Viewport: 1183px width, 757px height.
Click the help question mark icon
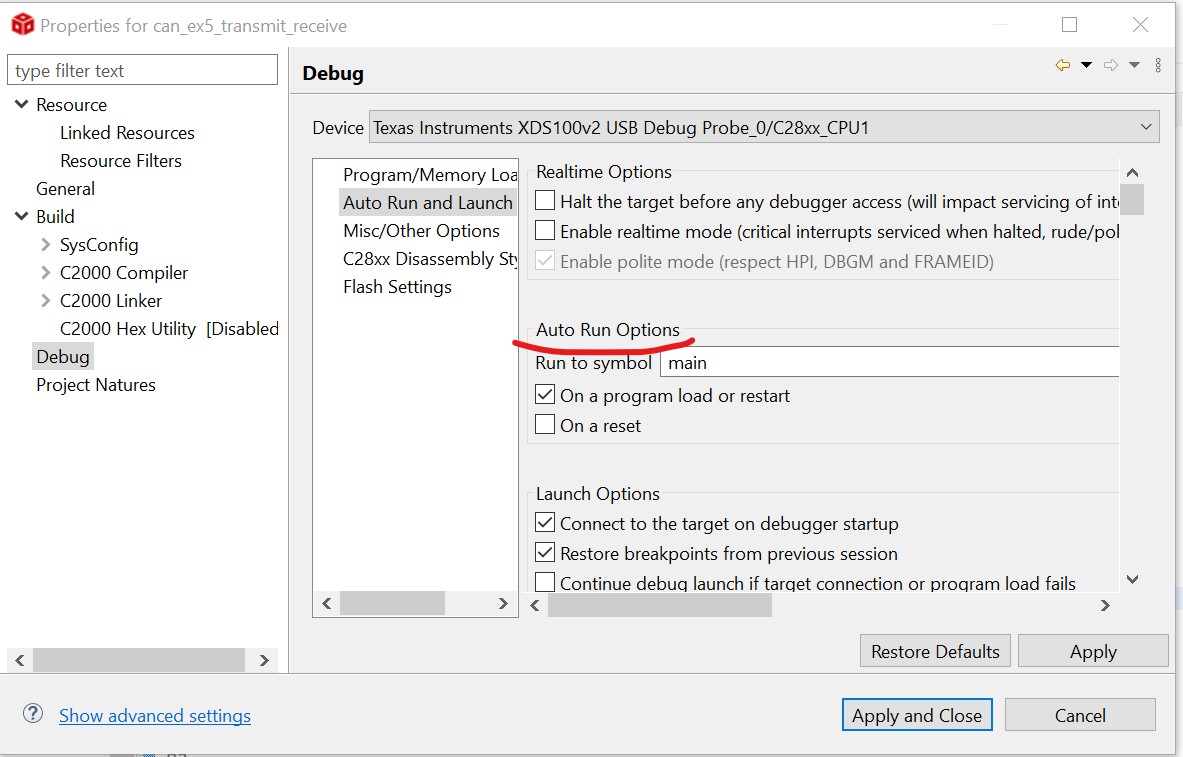coord(33,714)
